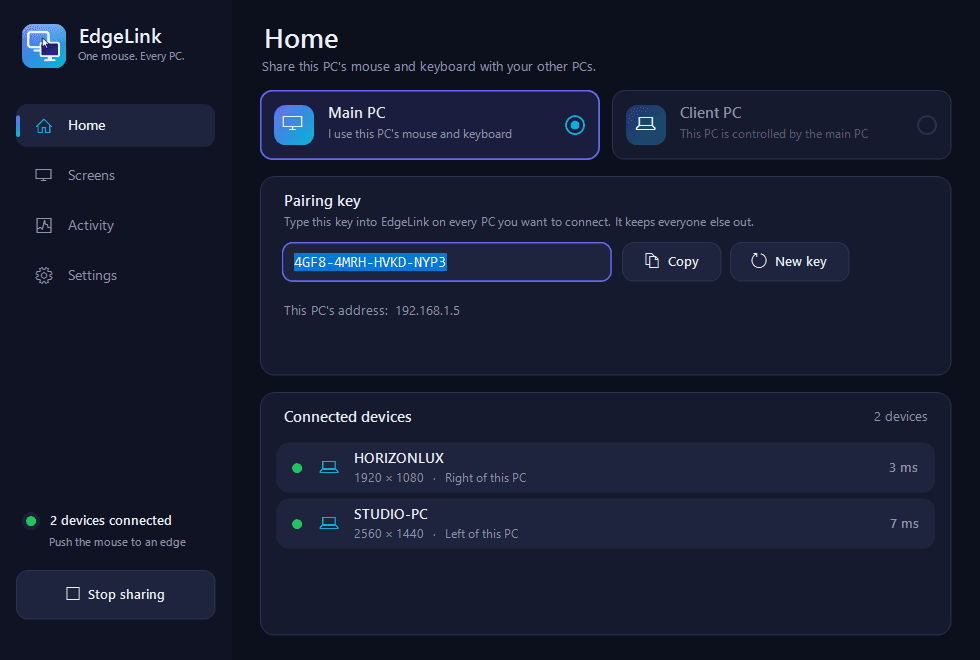Select the Client PC radio button
The image size is (980, 660).
(927, 125)
